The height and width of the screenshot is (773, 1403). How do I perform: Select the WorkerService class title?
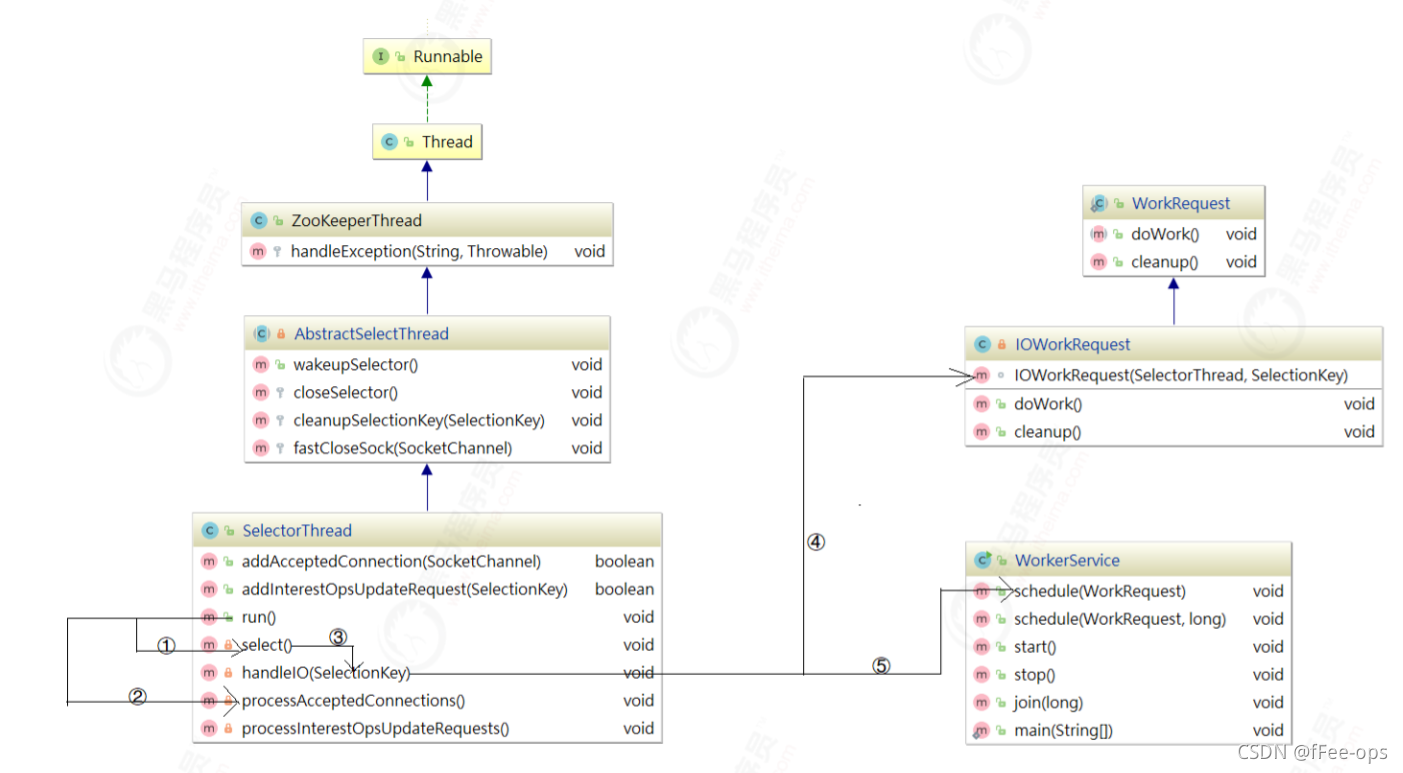pos(1067,561)
